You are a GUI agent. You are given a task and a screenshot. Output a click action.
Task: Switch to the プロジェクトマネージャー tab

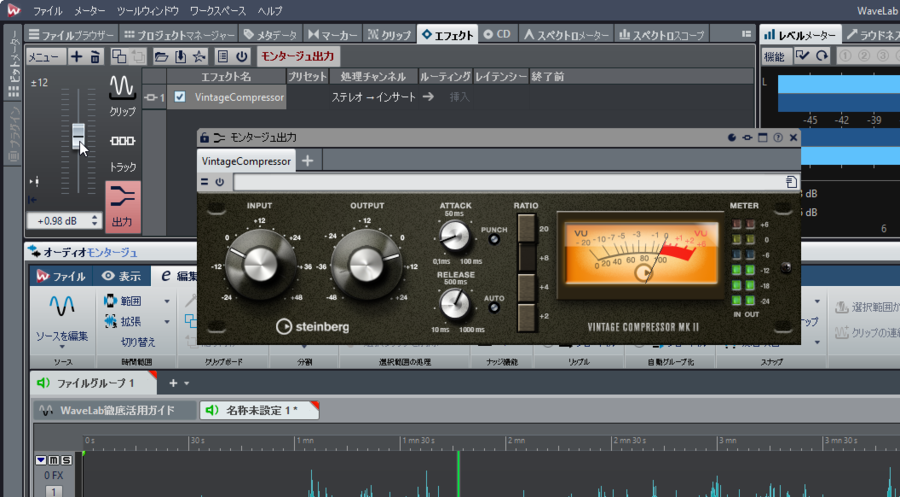pyautogui.click(x=179, y=34)
